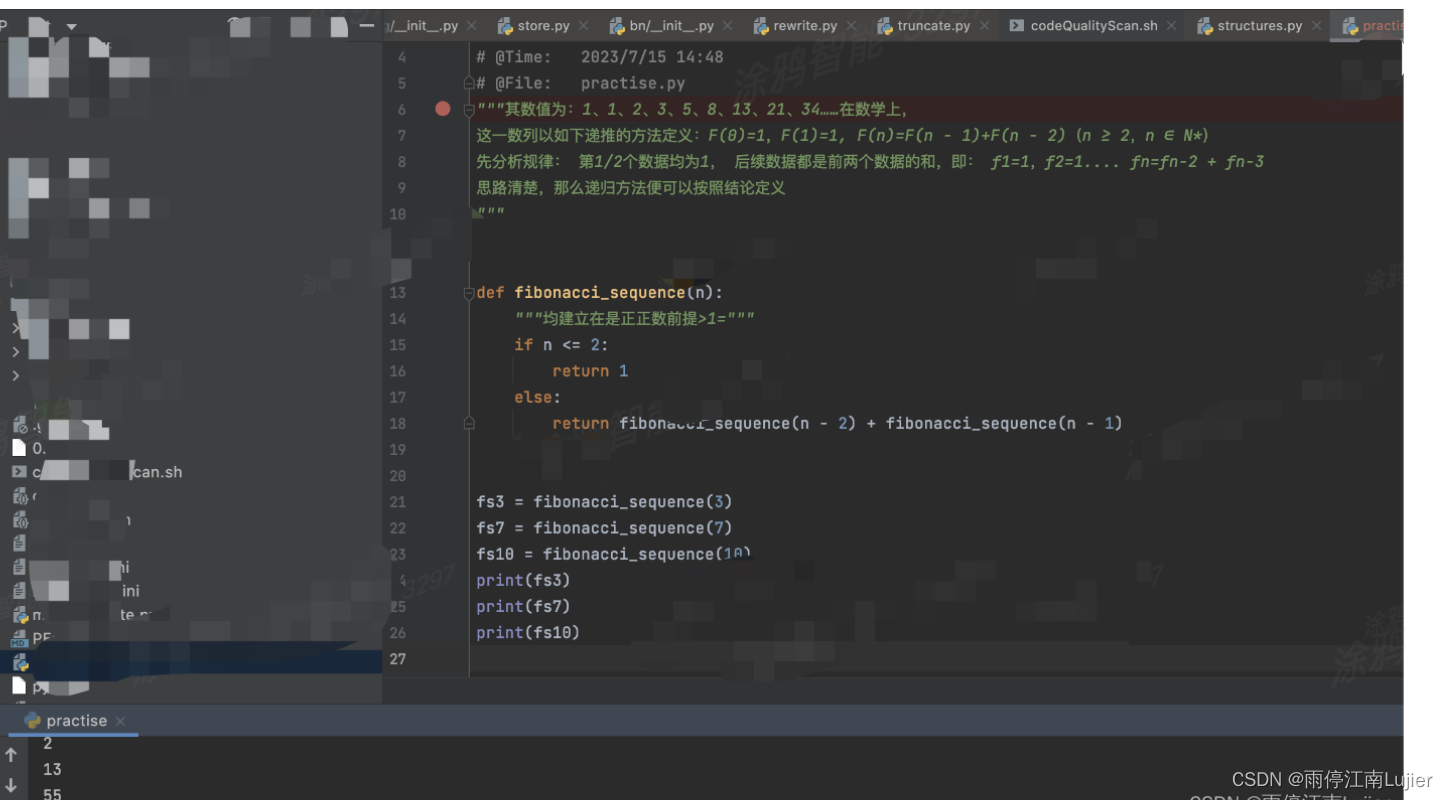Screen dimensions: 1448x800
Task: Click the 'return 1' statement
Action: [590, 371]
